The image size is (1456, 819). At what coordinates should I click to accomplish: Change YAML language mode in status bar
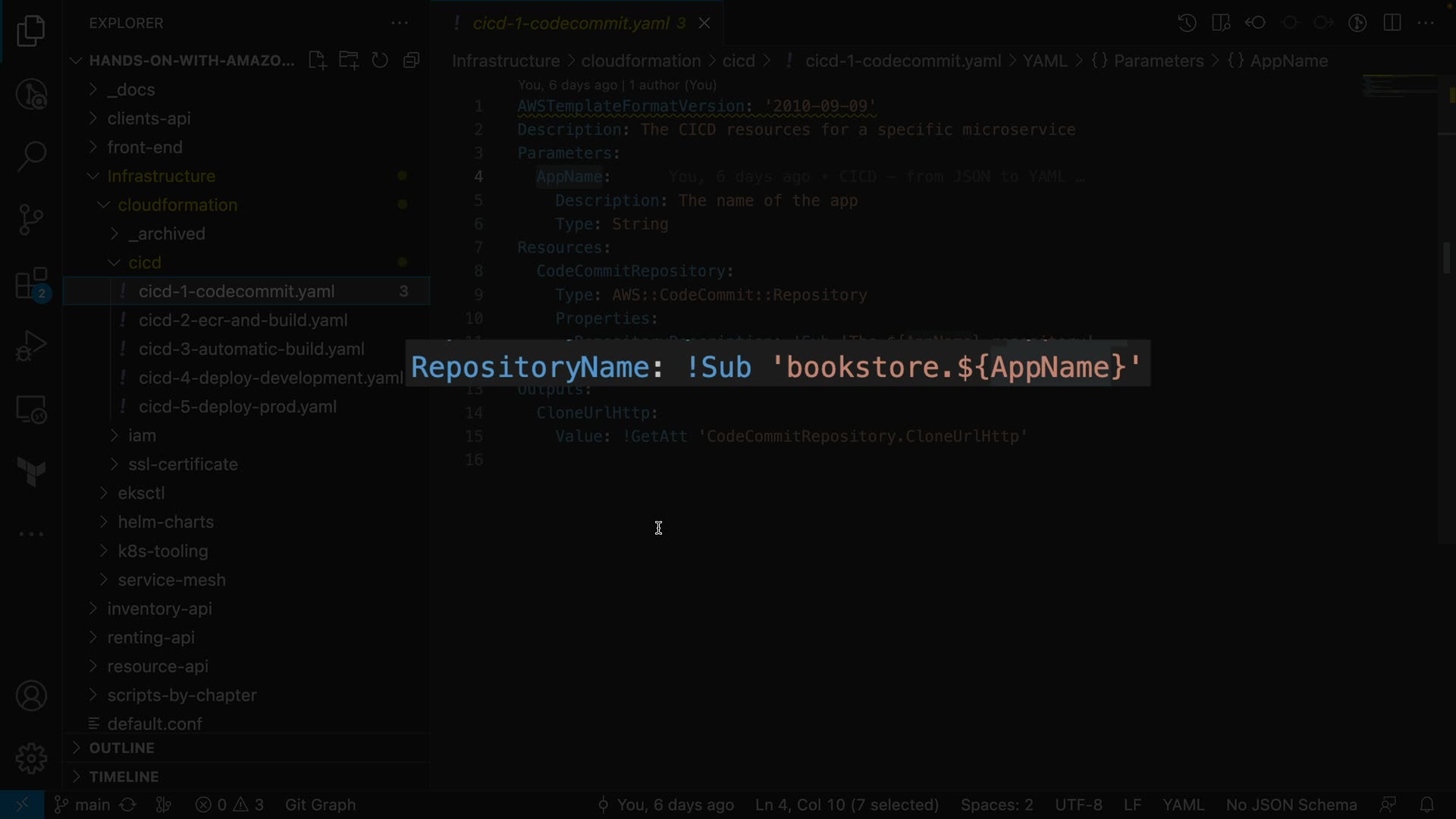point(1182,805)
